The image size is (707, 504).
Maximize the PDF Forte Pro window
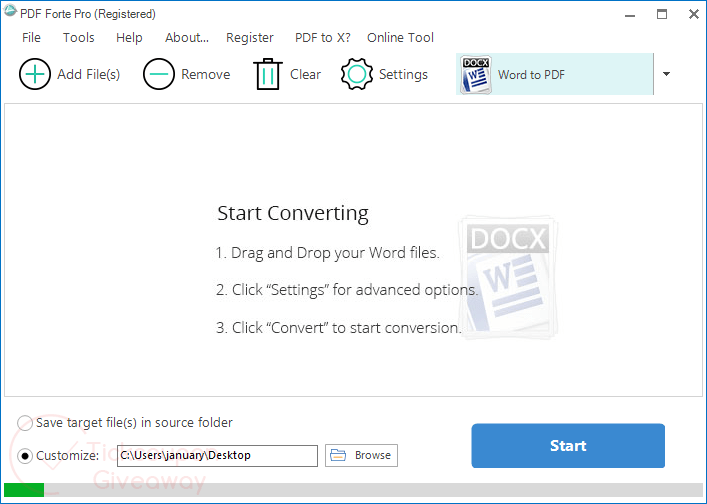(x=662, y=14)
